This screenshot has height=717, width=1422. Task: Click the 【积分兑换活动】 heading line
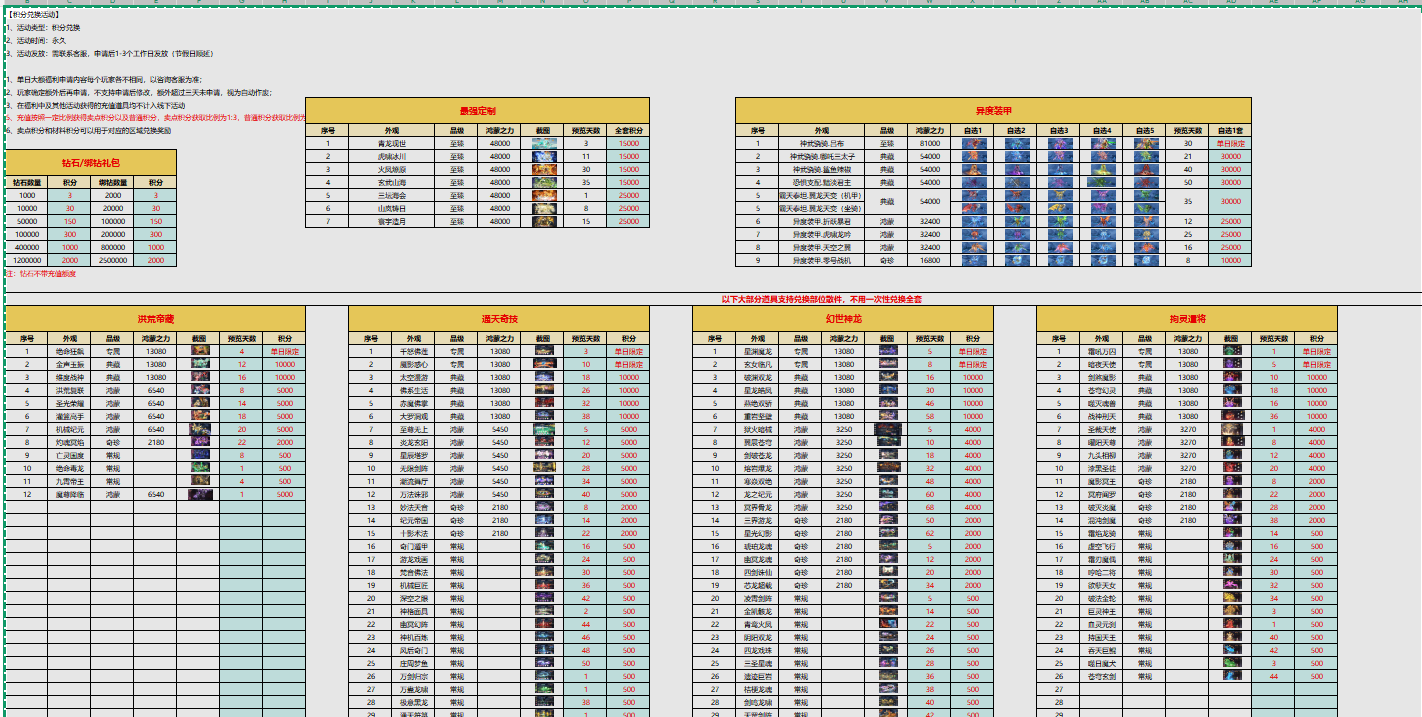click(32, 15)
